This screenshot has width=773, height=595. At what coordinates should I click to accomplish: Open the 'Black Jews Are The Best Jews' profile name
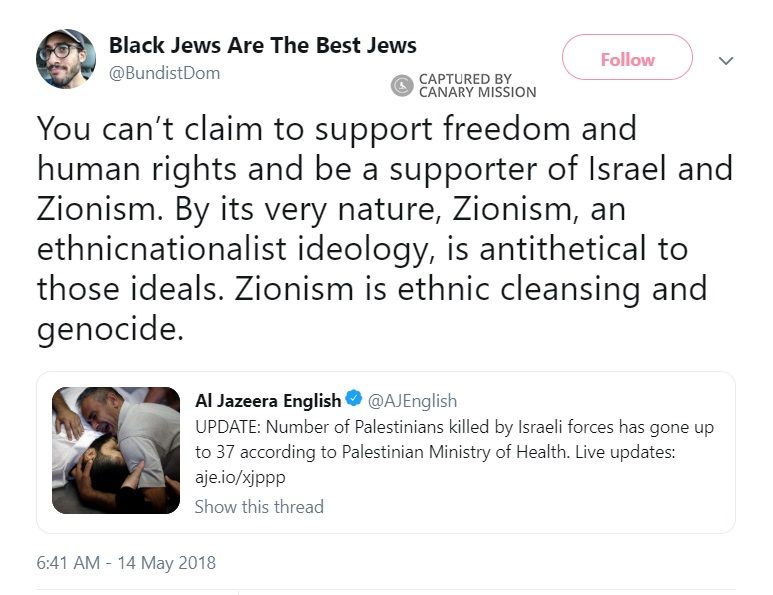[x=262, y=46]
